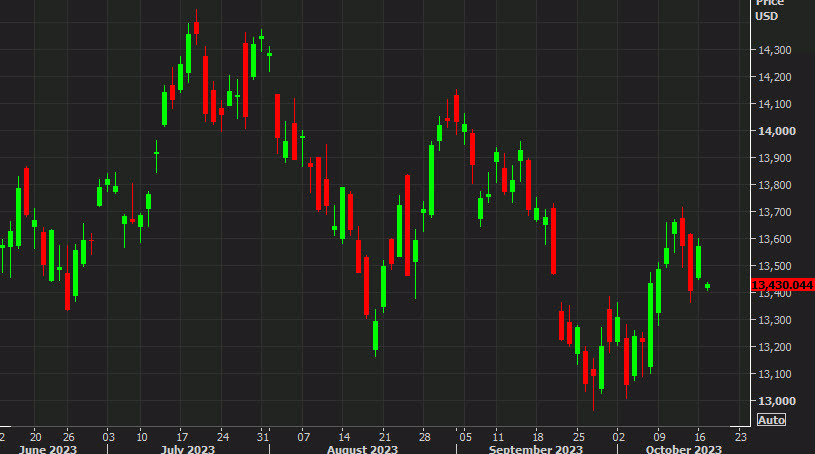Click the 13,100 price axis label
The height and width of the screenshot is (454, 815).
(x=774, y=374)
